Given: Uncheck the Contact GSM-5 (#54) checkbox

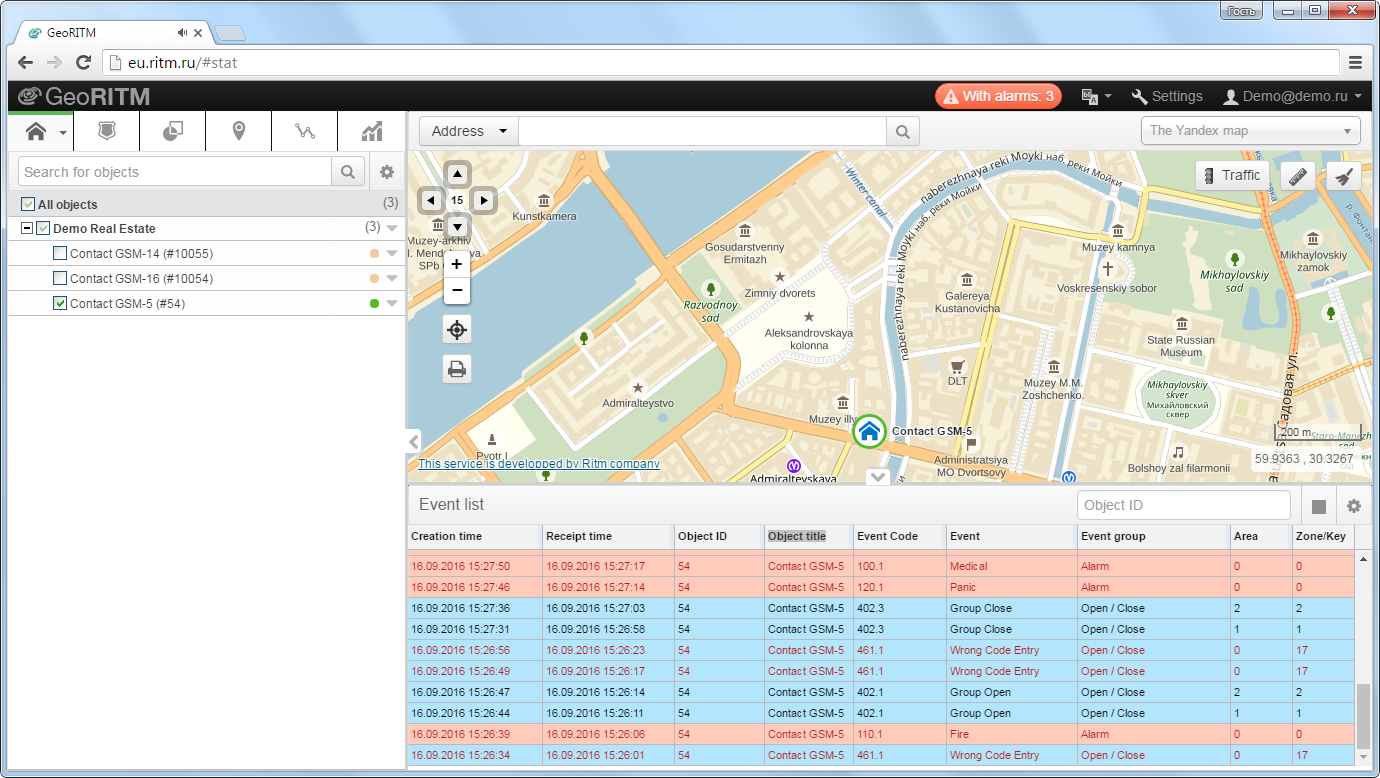Looking at the screenshot, I should (60, 303).
